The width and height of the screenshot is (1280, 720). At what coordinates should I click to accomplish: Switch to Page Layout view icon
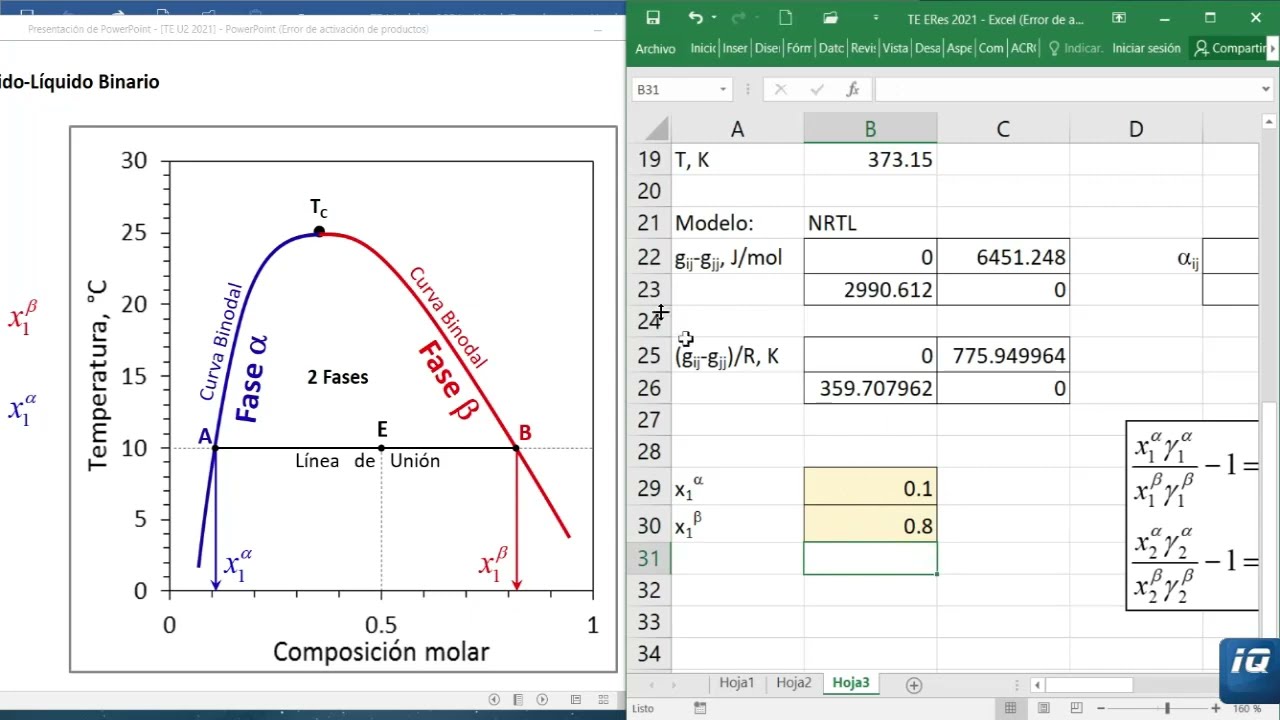pos(1043,708)
